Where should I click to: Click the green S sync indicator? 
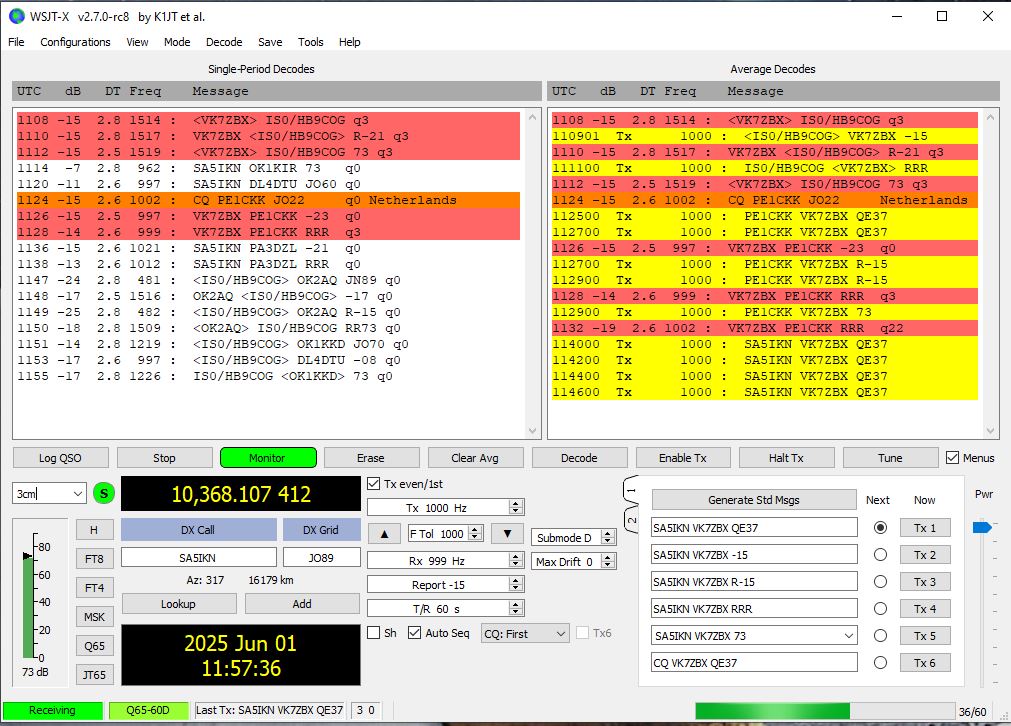point(104,494)
